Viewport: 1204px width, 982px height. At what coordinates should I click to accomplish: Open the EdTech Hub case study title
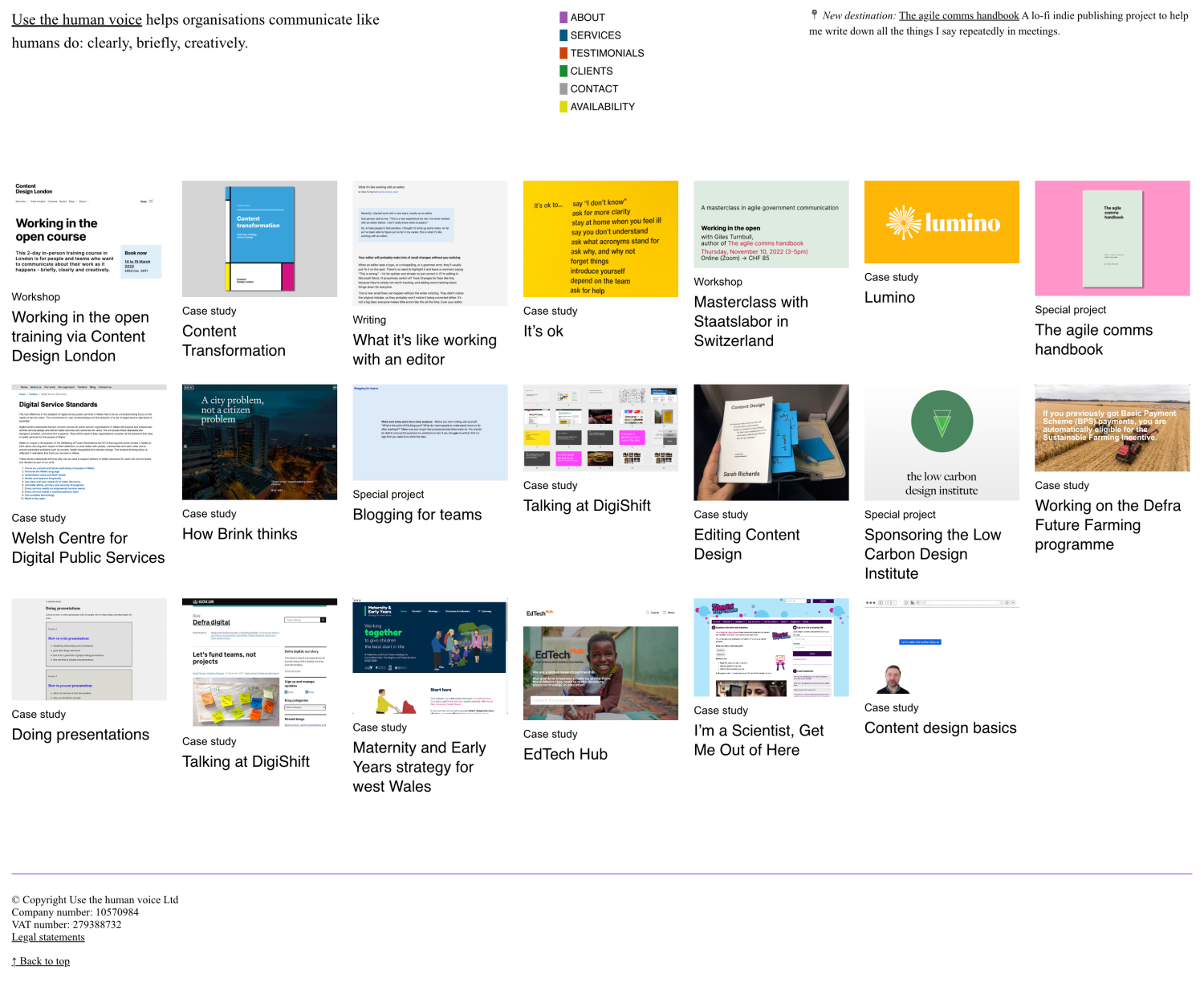[565, 754]
